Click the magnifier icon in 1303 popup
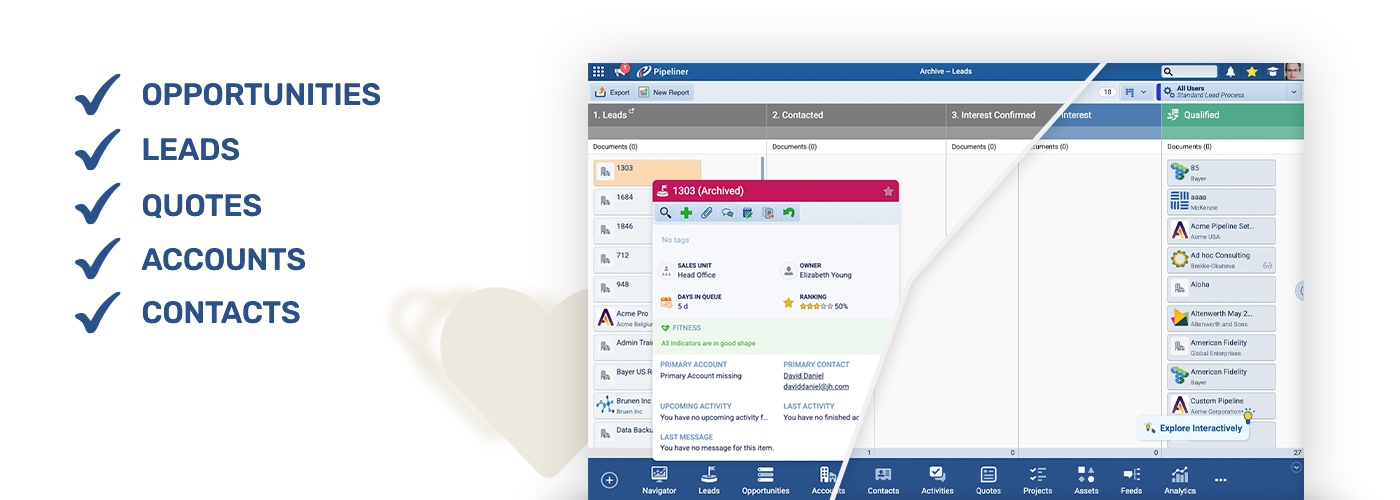 (x=665, y=213)
